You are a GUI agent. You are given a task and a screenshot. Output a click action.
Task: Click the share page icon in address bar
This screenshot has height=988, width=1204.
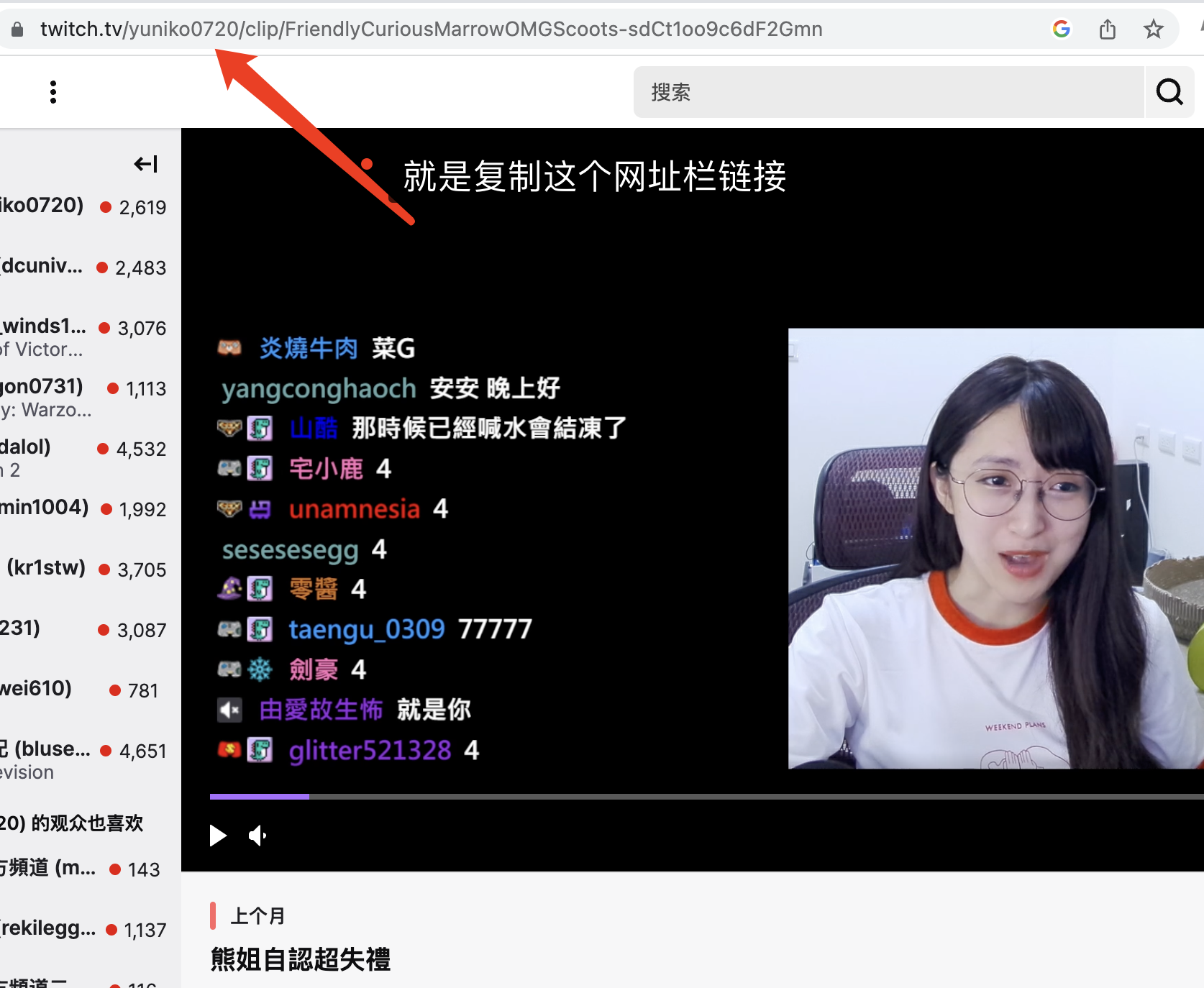coord(1108,29)
